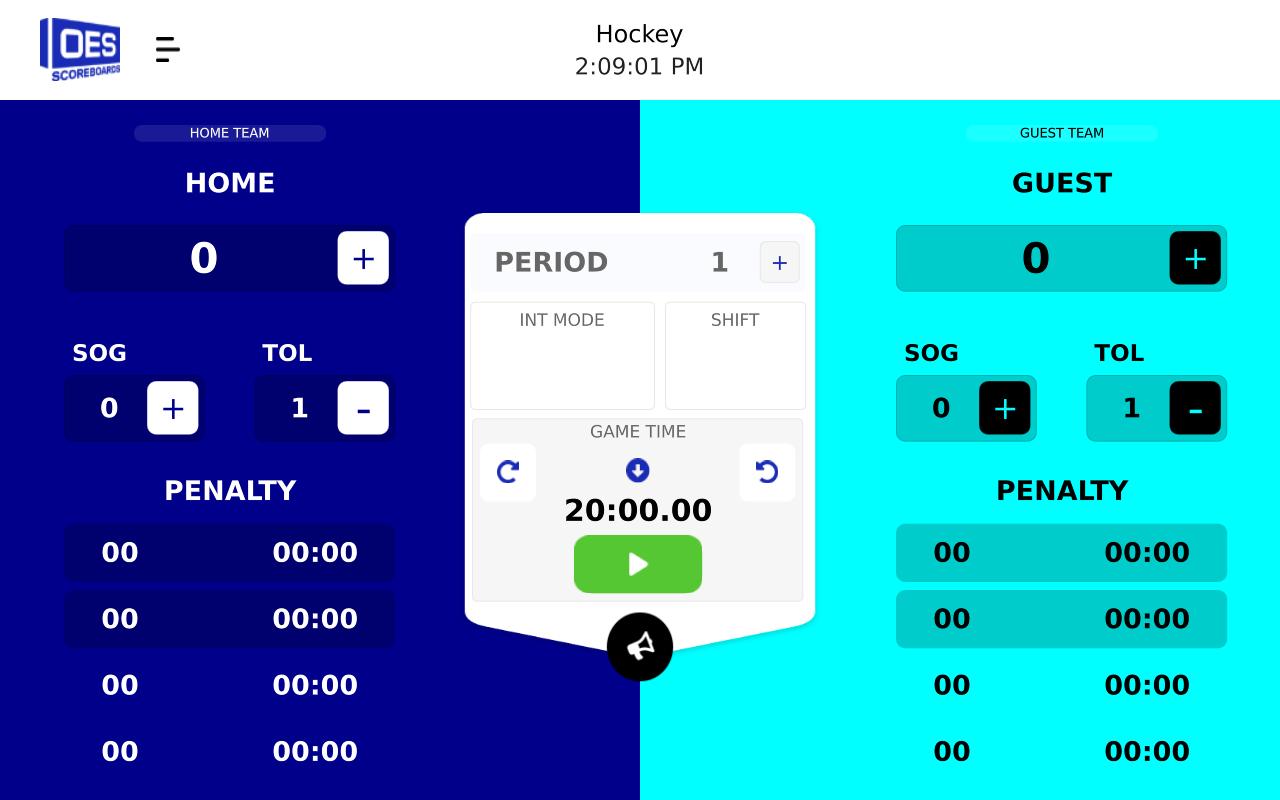Viewport: 1280px width, 800px height.
Task: Enable INT MODE
Action: pyautogui.click(x=561, y=355)
